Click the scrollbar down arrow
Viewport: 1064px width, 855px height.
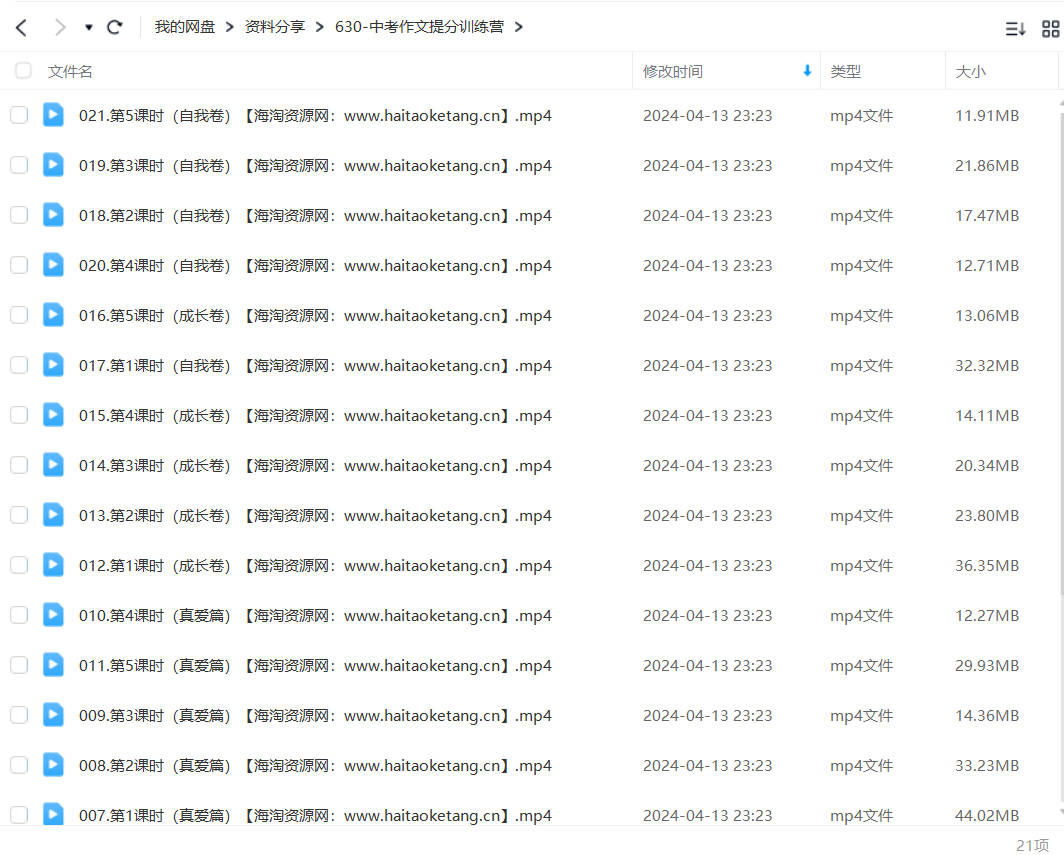coord(1061,812)
